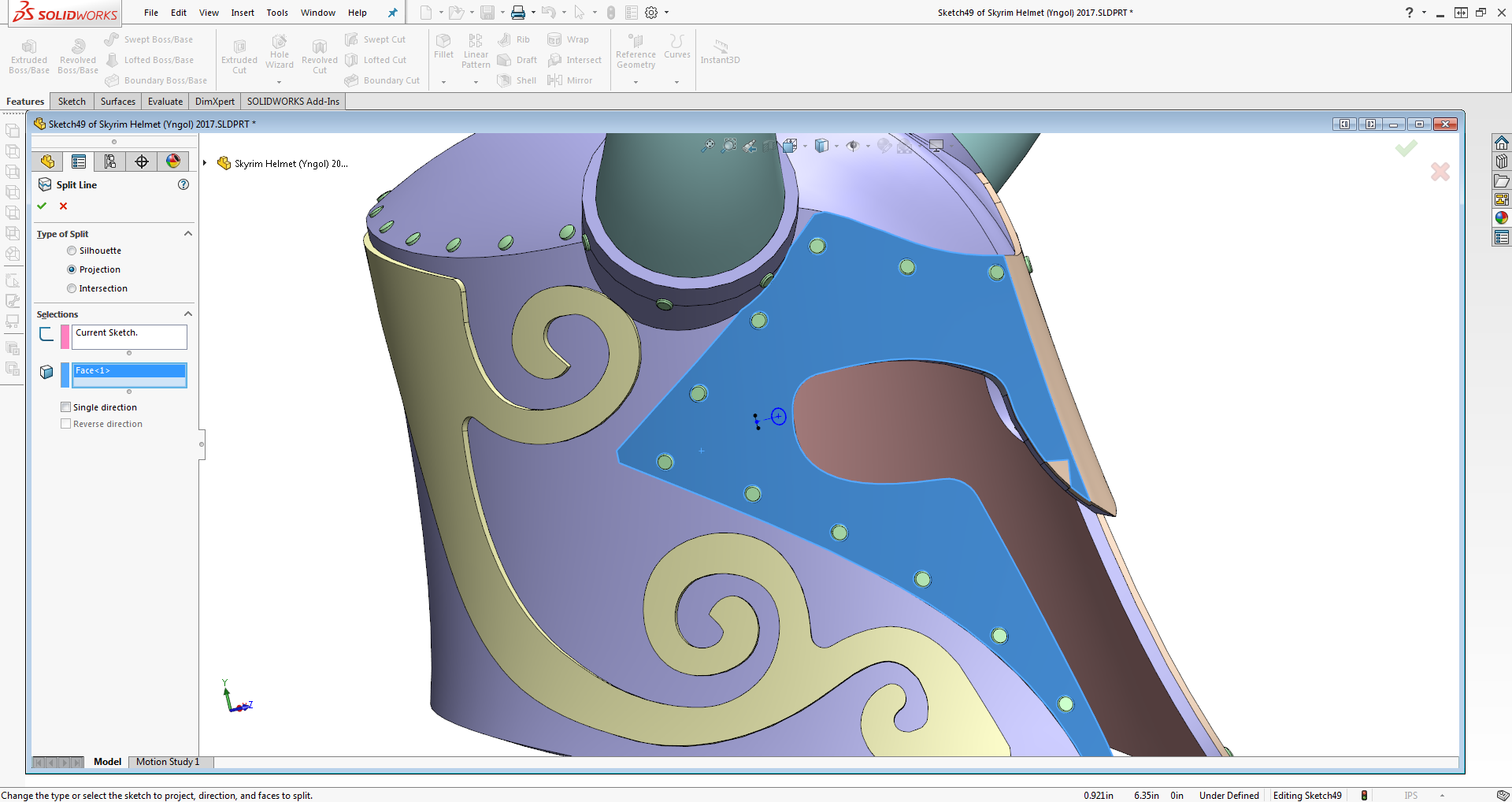Click the Instant3D button
This screenshot has height=802, width=1512.
[720, 52]
